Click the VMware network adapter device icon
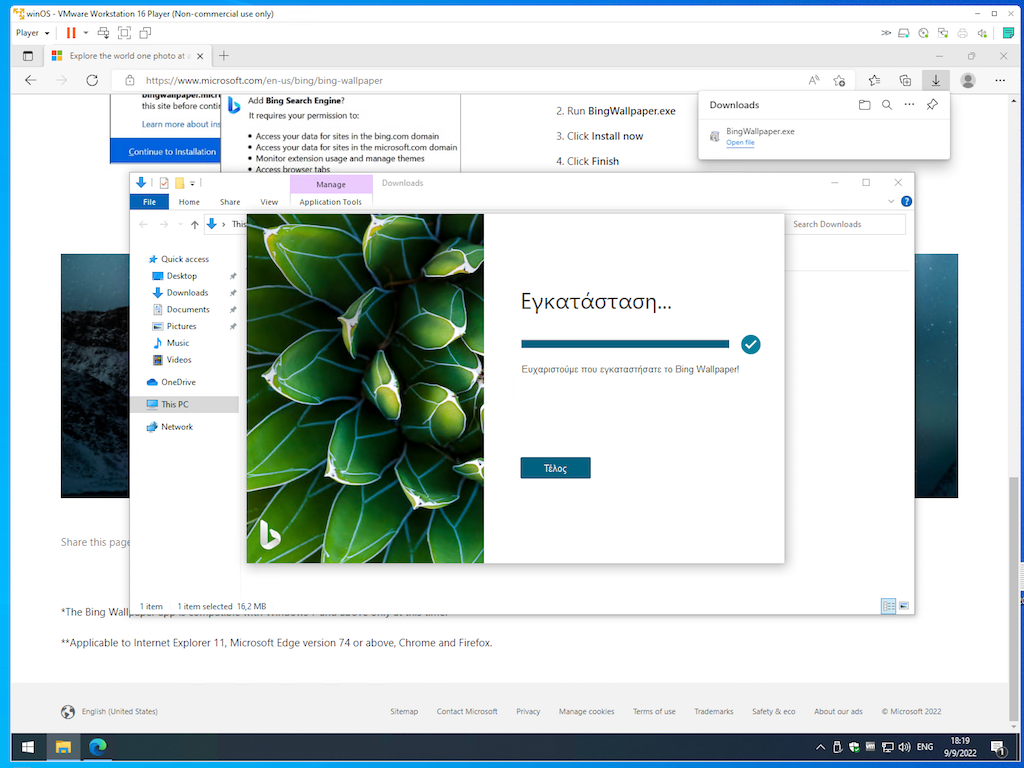 coord(942,33)
